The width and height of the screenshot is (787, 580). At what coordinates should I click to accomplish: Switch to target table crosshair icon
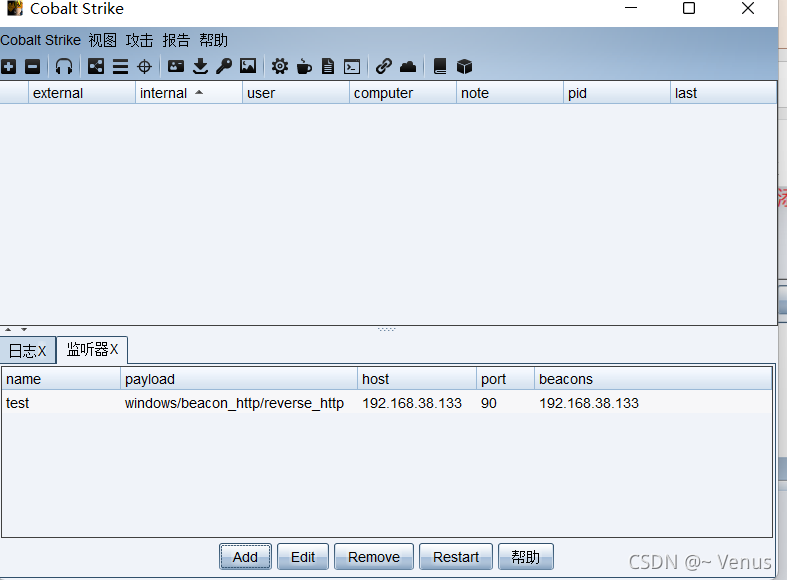(x=145, y=66)
